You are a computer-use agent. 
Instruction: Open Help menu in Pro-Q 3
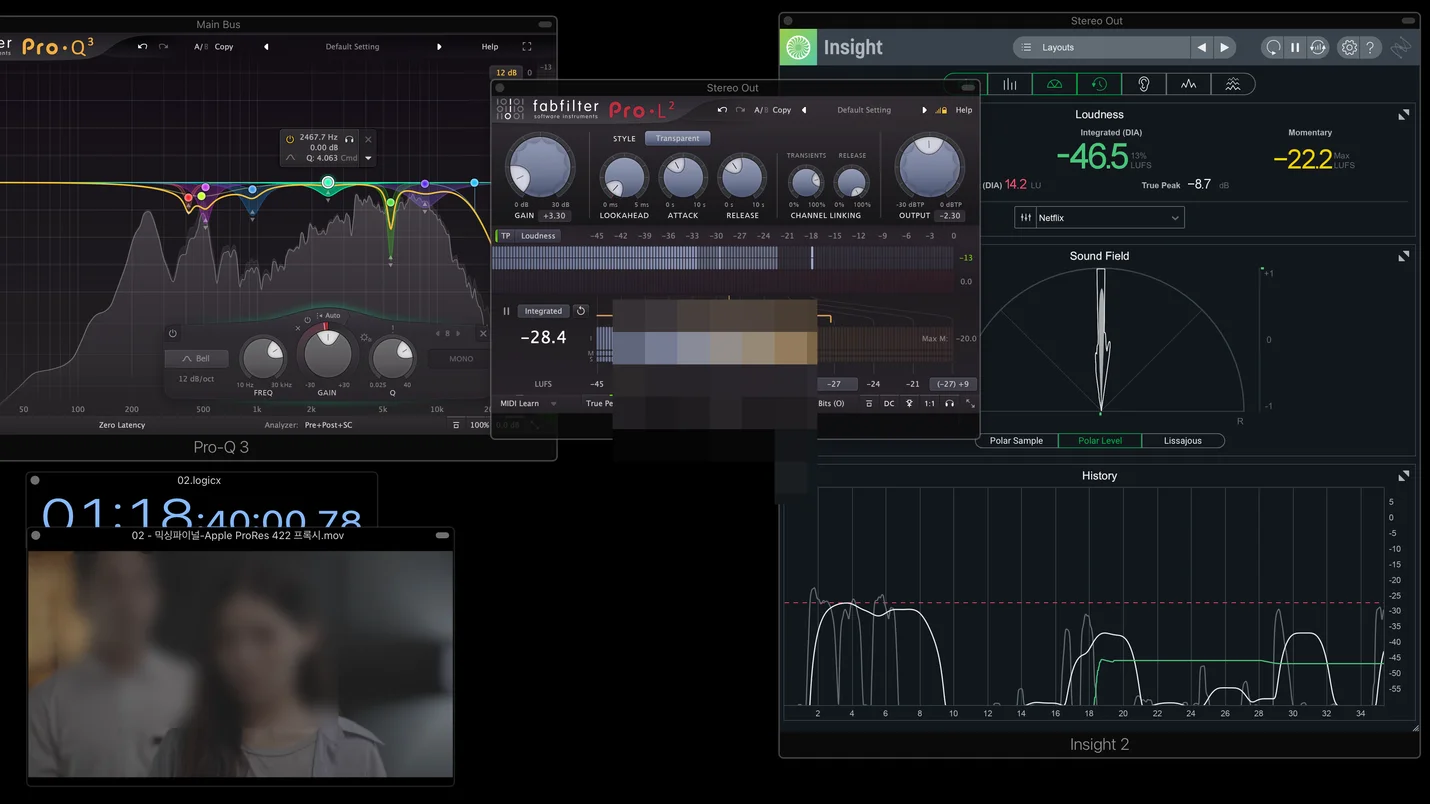tap(490, 47)
